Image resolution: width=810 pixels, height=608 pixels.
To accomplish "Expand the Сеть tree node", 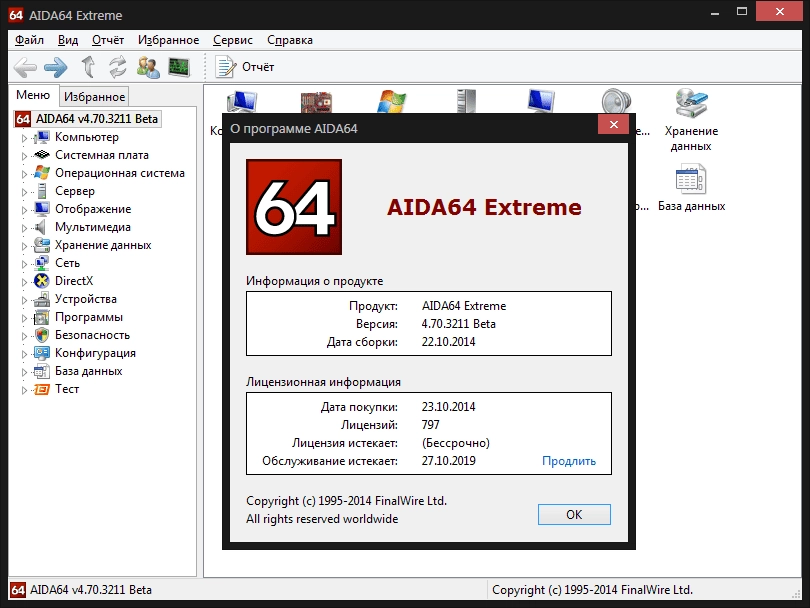I will [24, 264].
